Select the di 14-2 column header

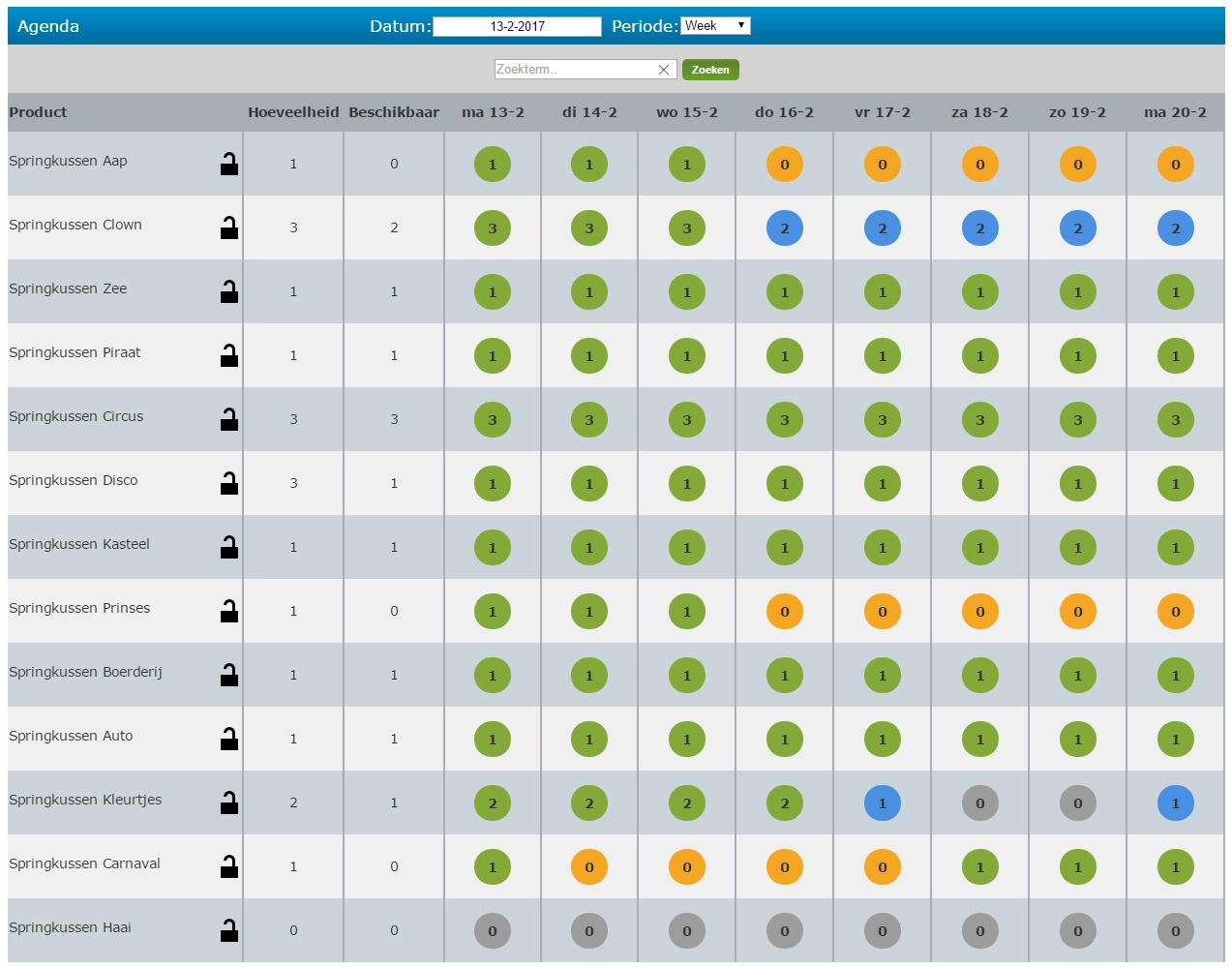(588, 112)
